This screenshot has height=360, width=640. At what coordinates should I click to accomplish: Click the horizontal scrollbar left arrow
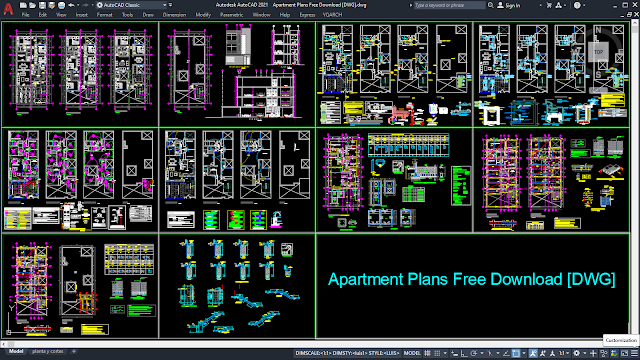coord(3,344)
